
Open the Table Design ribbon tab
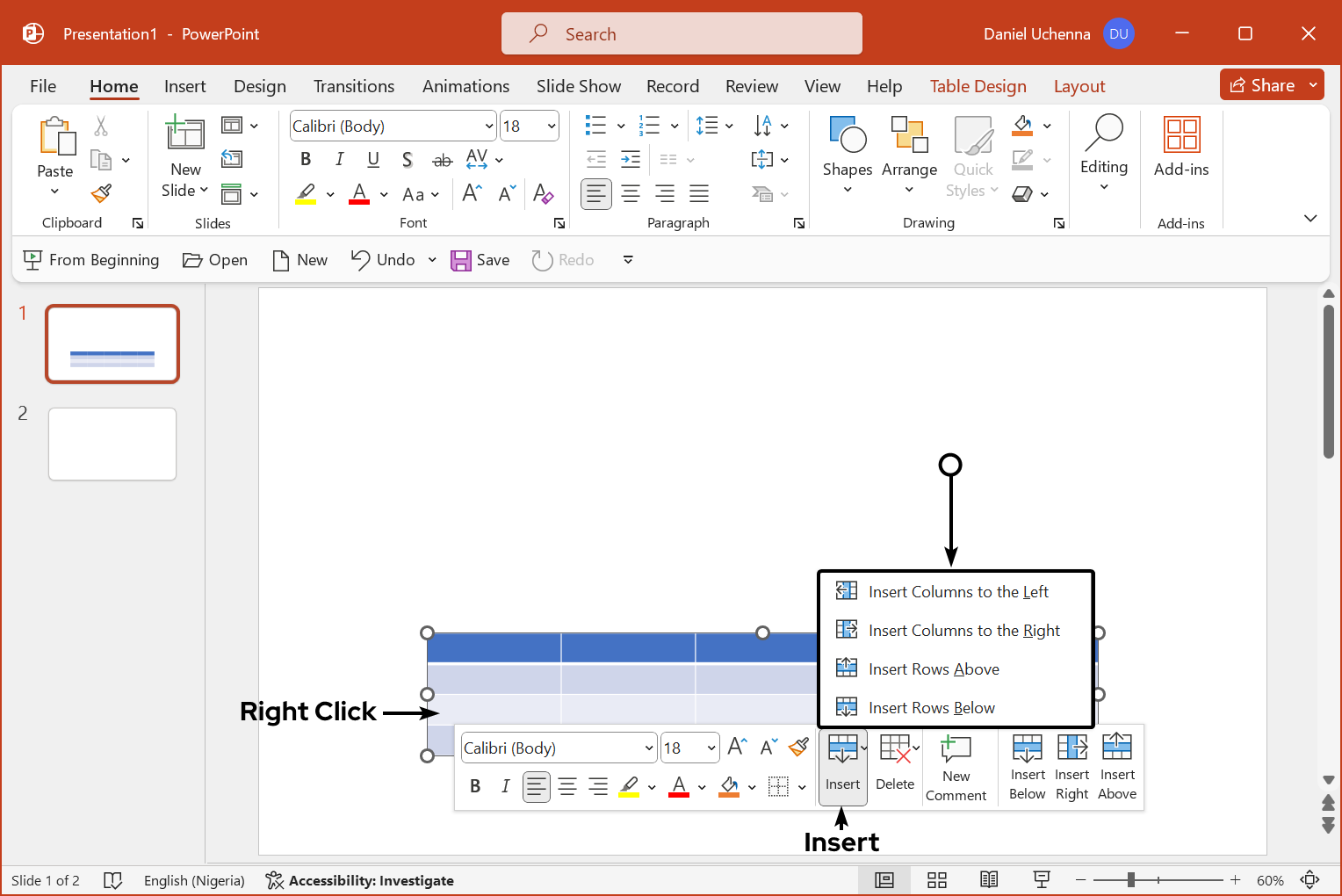tap(978, 86)
